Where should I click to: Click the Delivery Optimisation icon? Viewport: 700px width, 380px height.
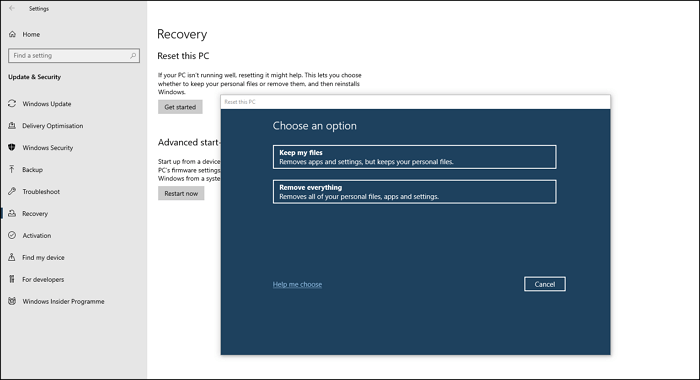(x=12, y=125)
